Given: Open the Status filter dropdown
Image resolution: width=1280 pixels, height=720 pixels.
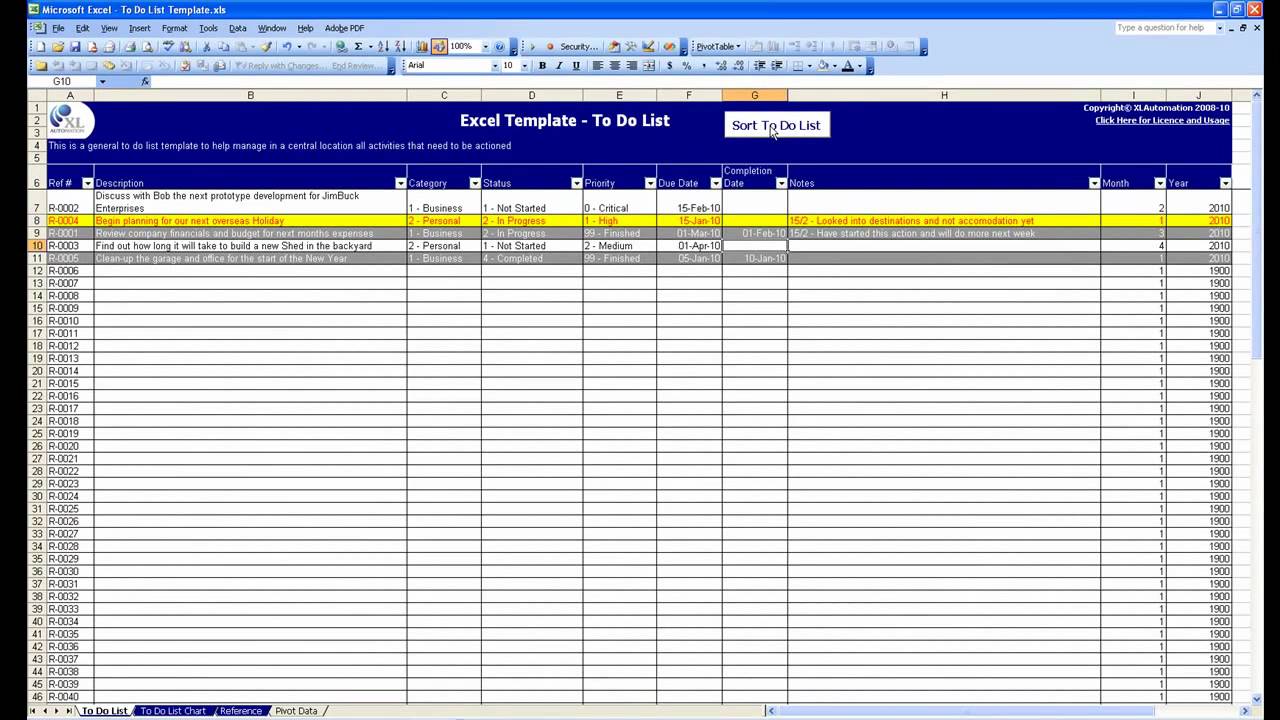Looking at the screenshot, I should [x=576, y=183].
